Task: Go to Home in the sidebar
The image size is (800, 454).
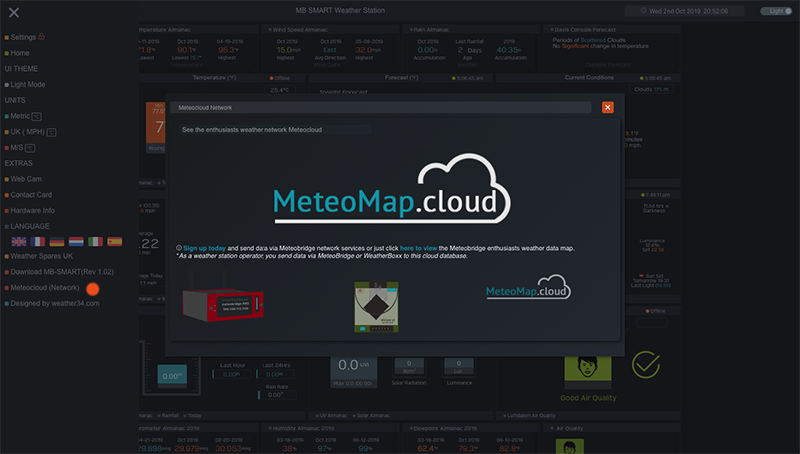Action: [x=20, y=52]
